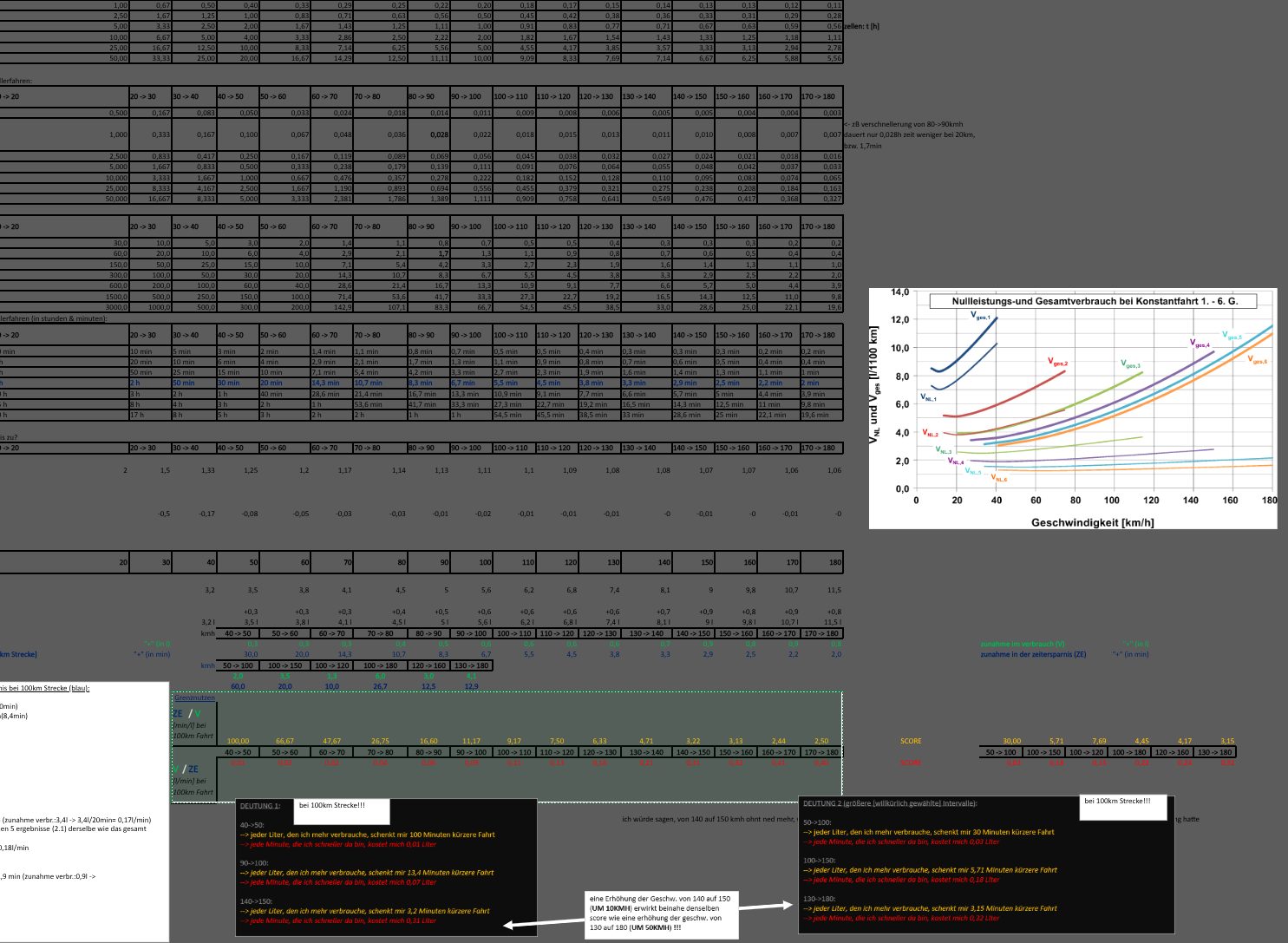The image size is (1288, 943).
Task: Click the 'eine Erhöhung der Geschw.' note box
Action: [661, 914]
